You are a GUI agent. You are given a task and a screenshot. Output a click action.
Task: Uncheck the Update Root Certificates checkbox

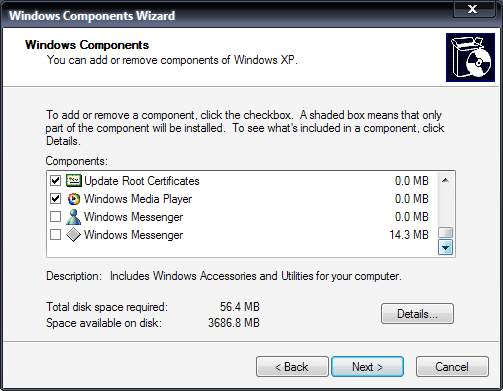pos(55,181)
